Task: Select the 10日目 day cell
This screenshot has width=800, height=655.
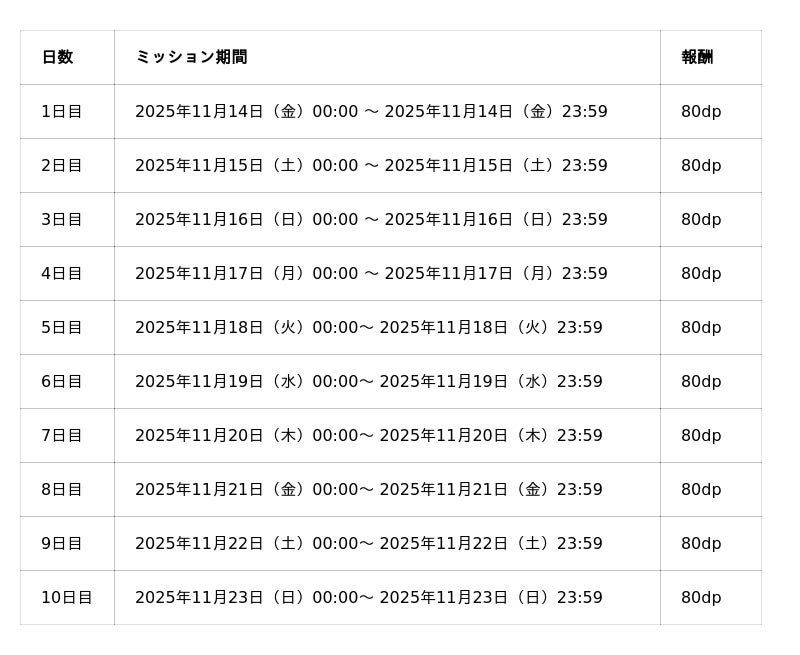Action: (x=66, y=597)
